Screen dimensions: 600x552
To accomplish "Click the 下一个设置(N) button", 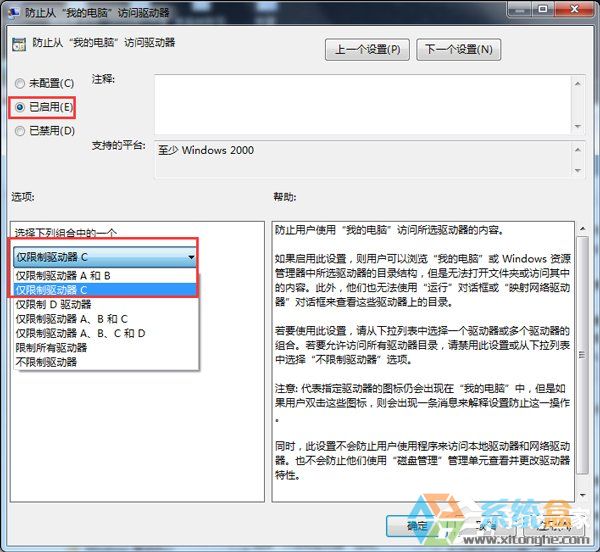I will point(458,50).
